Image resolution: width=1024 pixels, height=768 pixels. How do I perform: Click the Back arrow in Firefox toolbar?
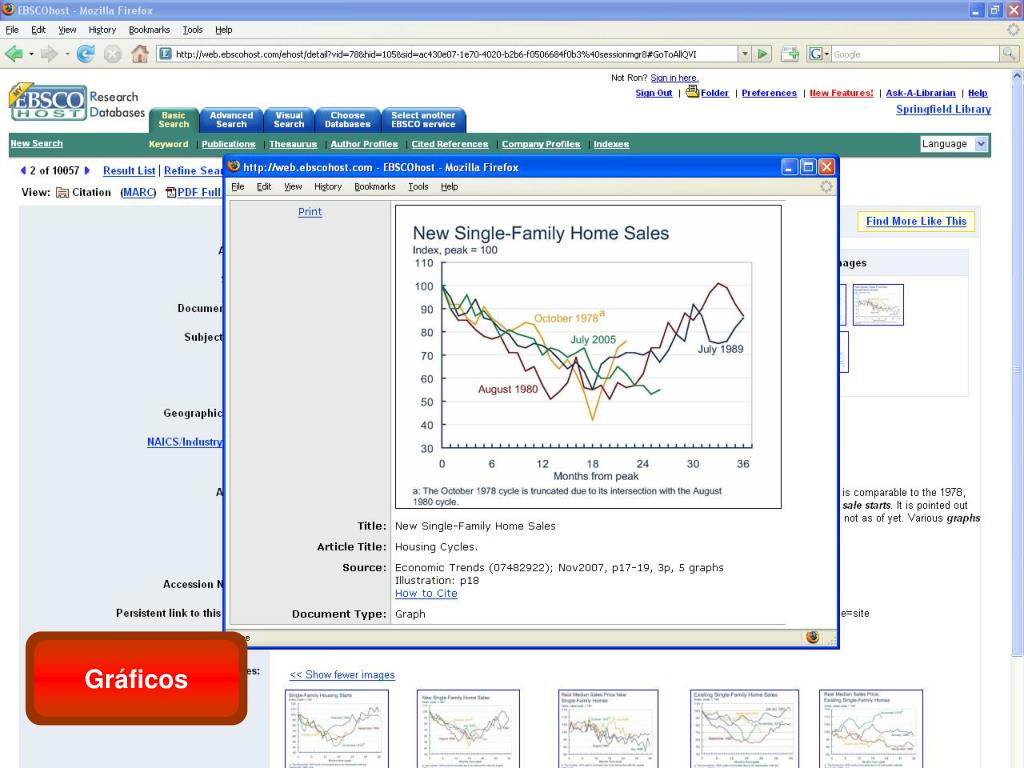(14, 54)
